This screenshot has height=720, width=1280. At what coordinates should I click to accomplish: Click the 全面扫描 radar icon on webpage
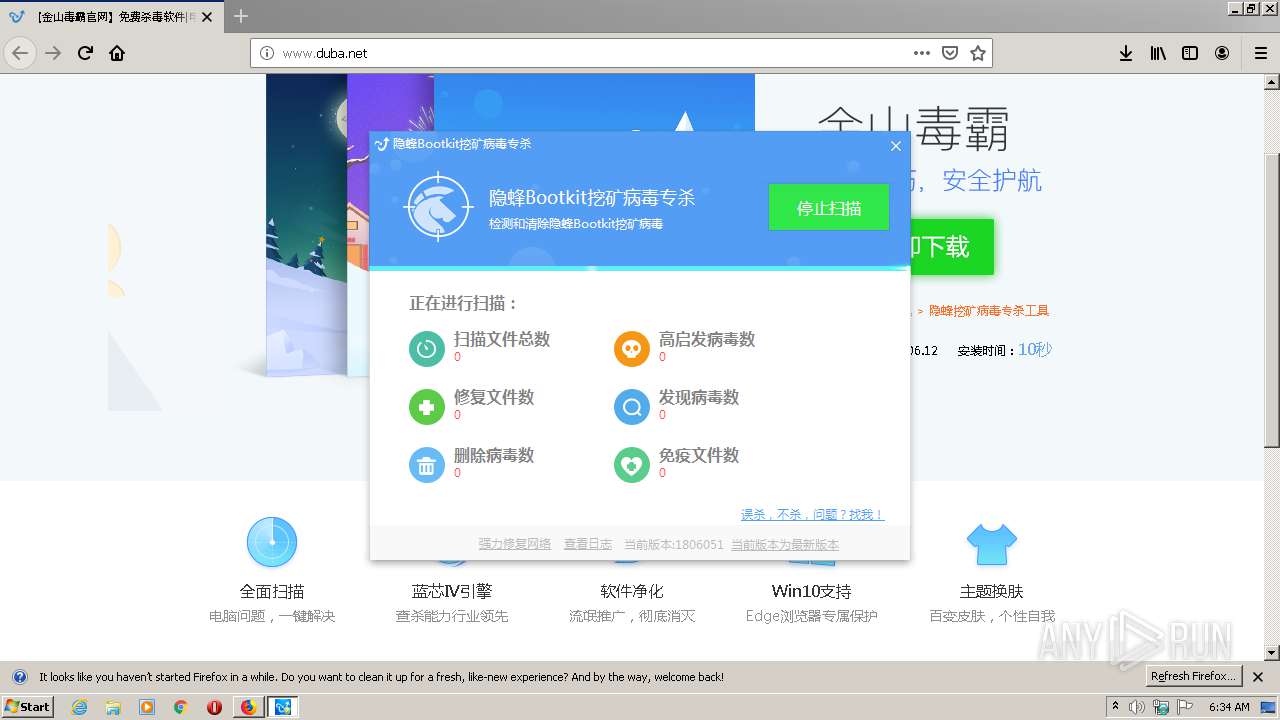coord(272,542)
